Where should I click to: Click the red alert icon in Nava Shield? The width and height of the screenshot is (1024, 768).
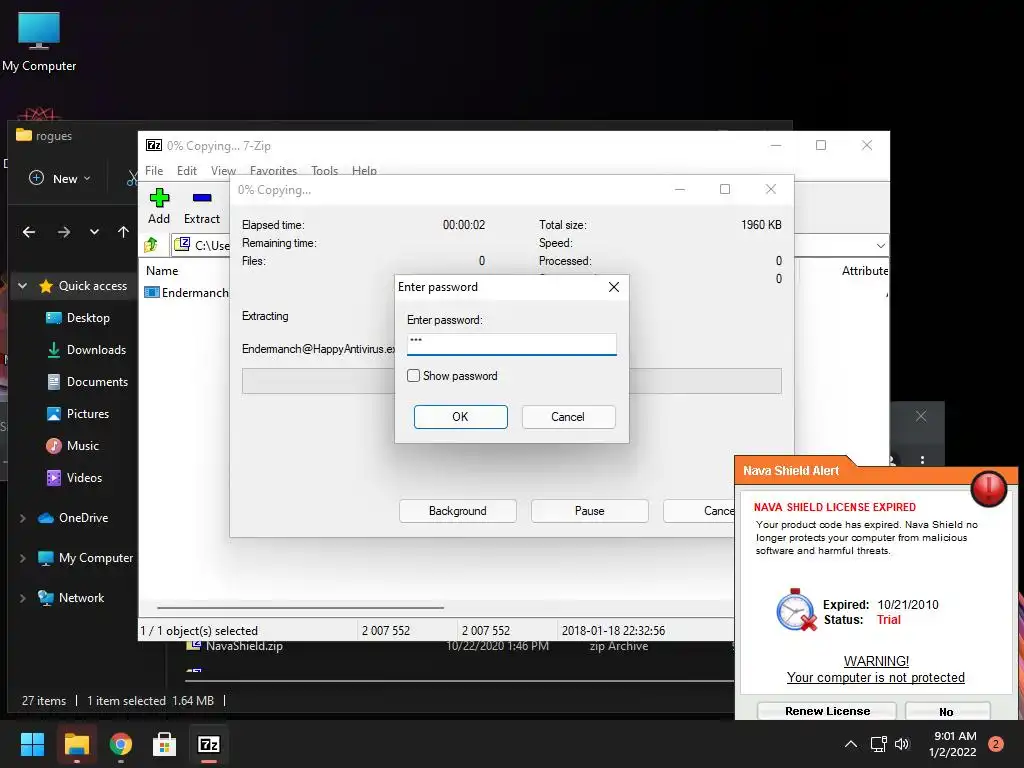tap(989, 488)
